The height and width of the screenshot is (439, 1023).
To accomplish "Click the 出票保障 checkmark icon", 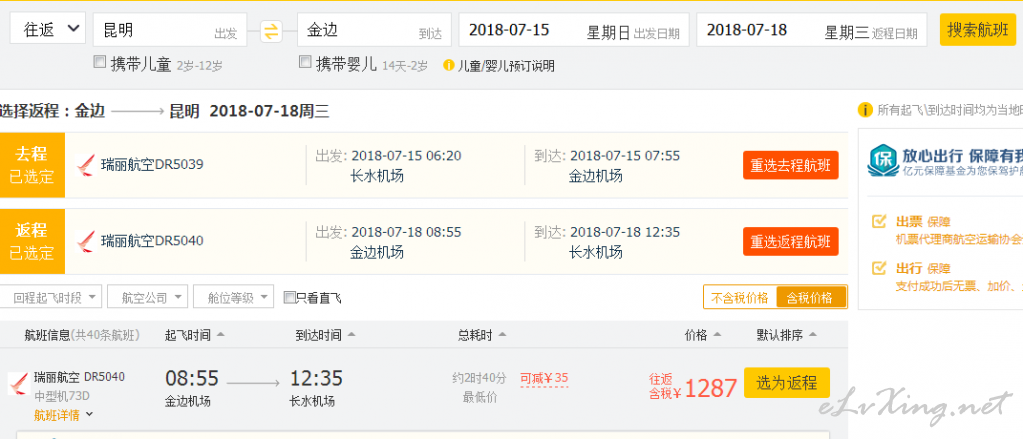I will 879,222.
